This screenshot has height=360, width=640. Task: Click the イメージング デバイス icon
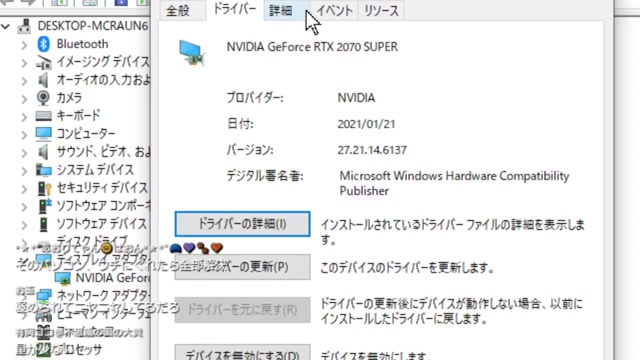pyautogui.click(x=43, y=62)
